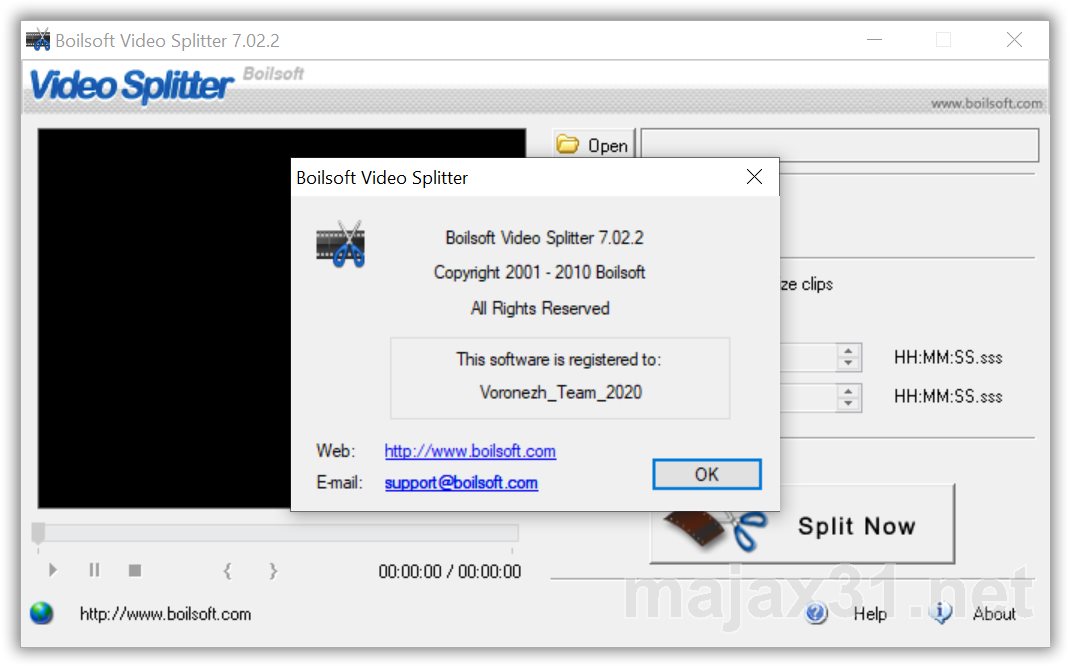This screenshot has width=1070, height=668.
Task: Click the video seek slider handle
Action: pos(39,533)
